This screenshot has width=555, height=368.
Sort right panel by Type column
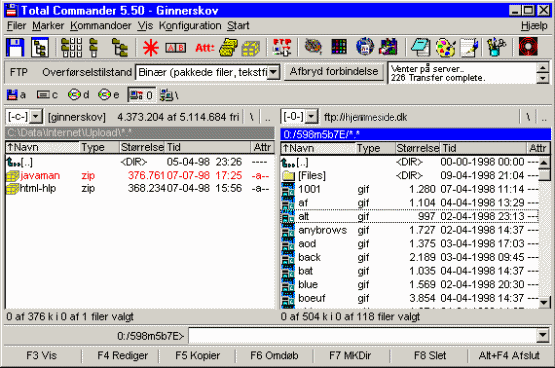tap(375, 148)
